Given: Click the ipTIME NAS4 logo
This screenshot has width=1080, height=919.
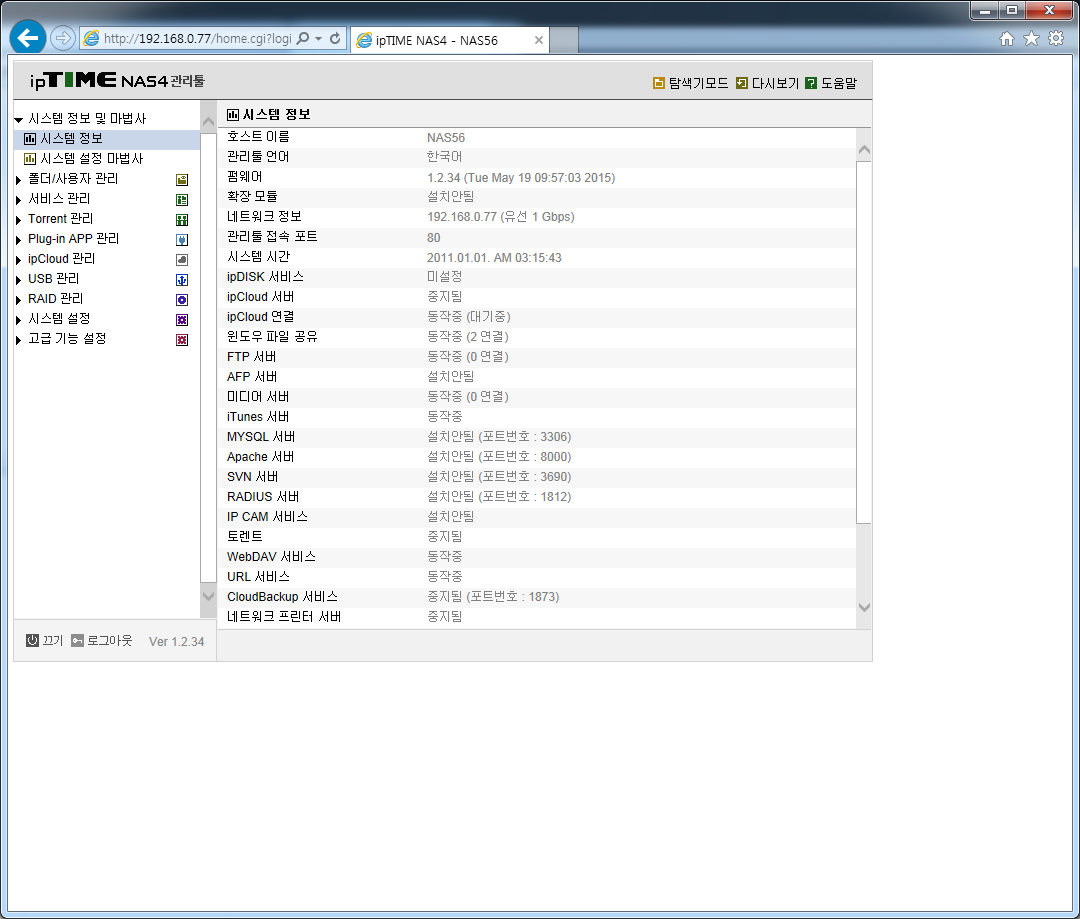Looking at the screenshot, I should point(118,81).
